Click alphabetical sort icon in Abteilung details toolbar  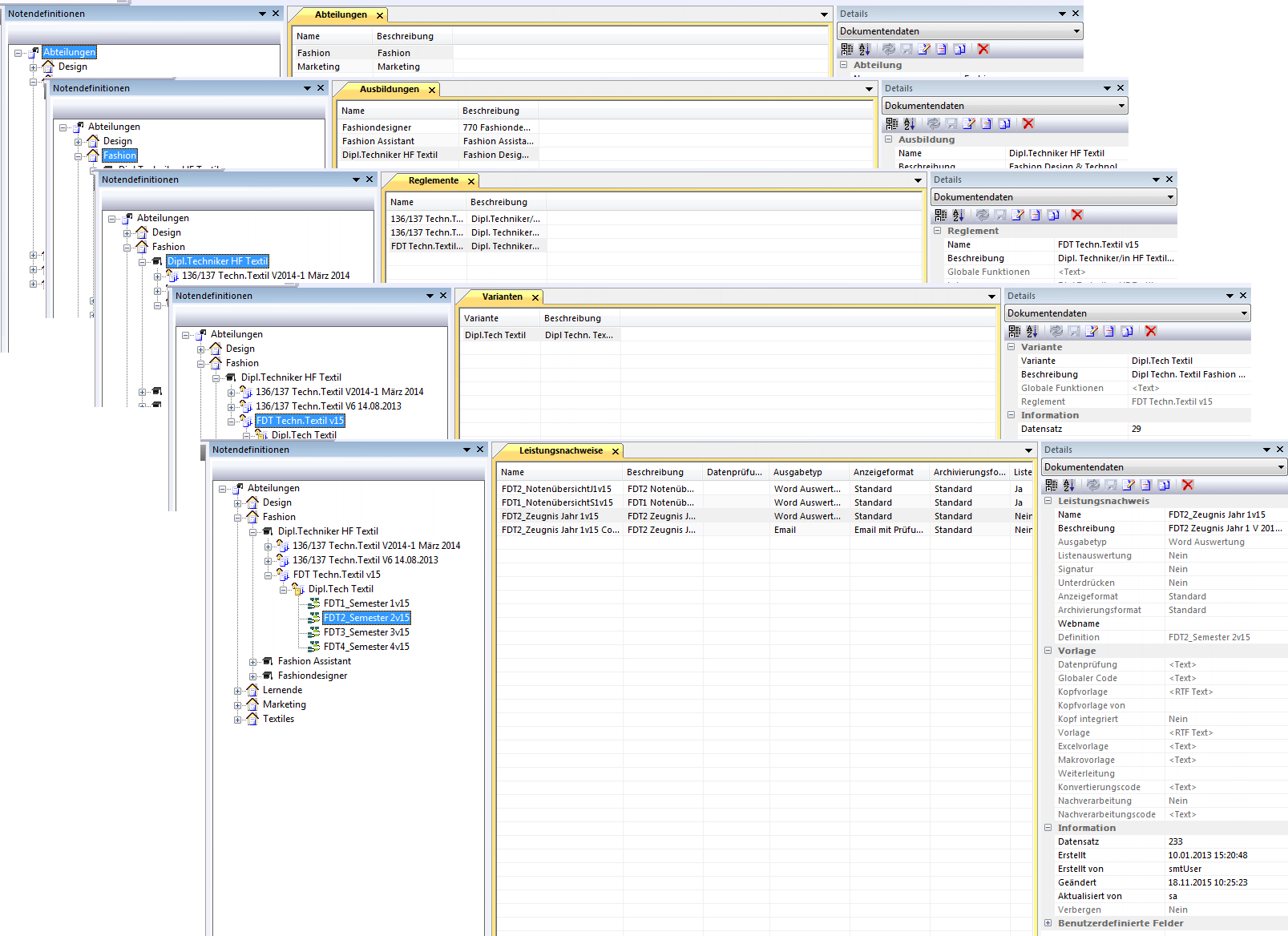point(865,49)
